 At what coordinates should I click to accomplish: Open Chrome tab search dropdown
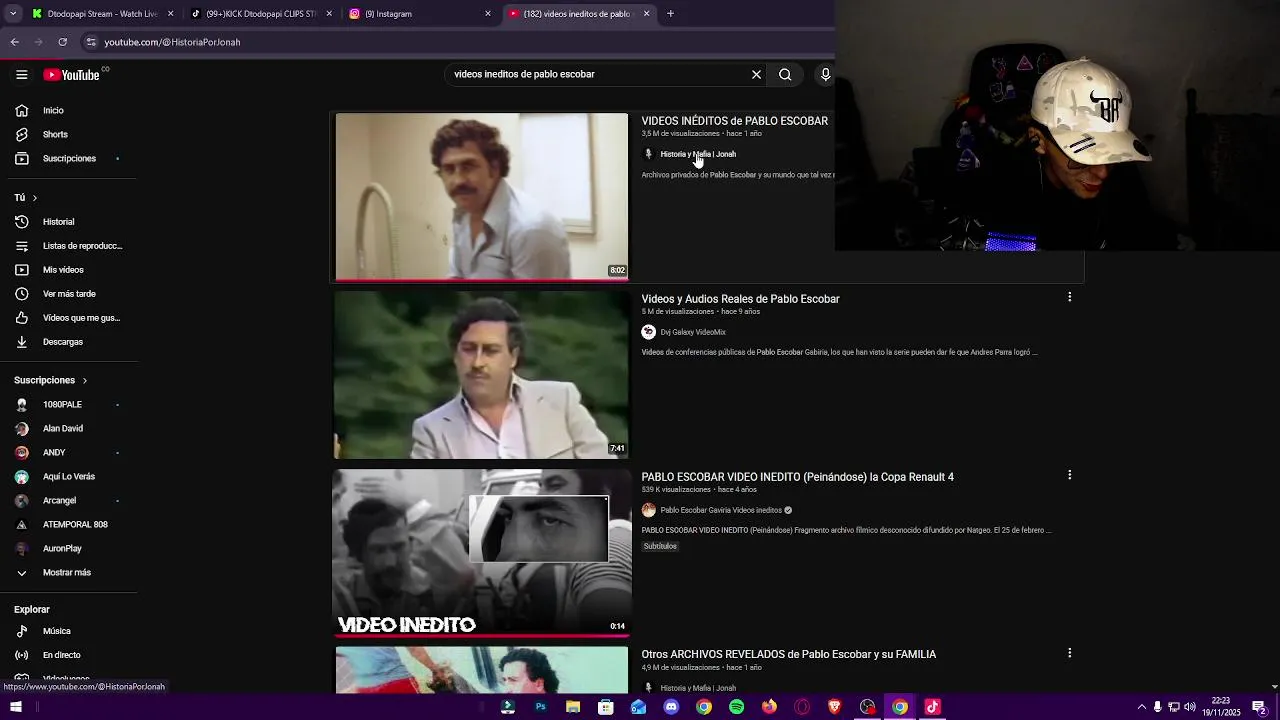(x=13, y=14)
